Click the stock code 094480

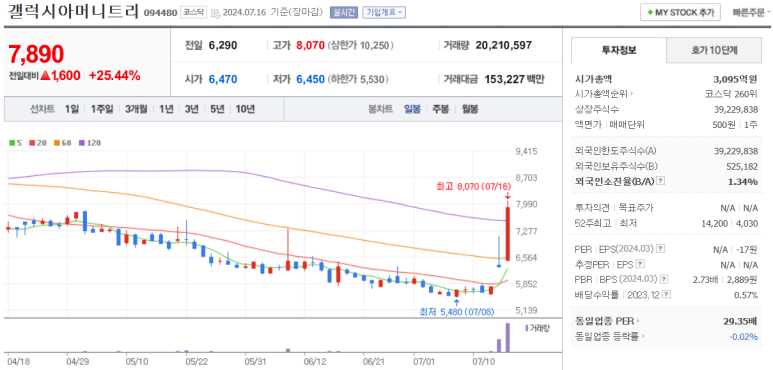coord(160,13)
